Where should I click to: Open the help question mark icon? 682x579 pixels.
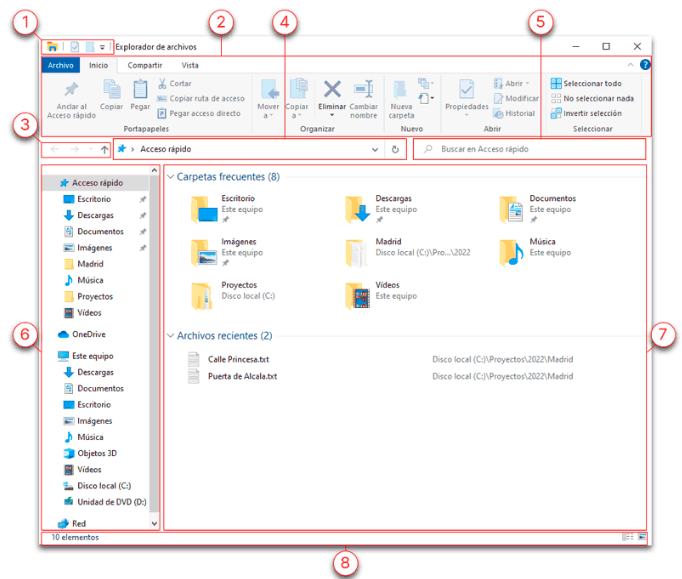[x=645, y=65]
